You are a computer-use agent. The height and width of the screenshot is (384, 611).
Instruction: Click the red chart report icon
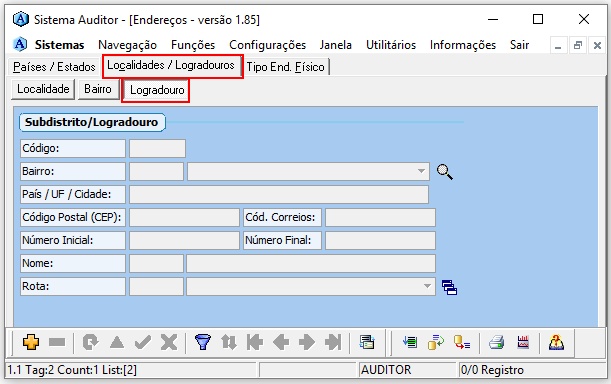(x=523, y=342)
